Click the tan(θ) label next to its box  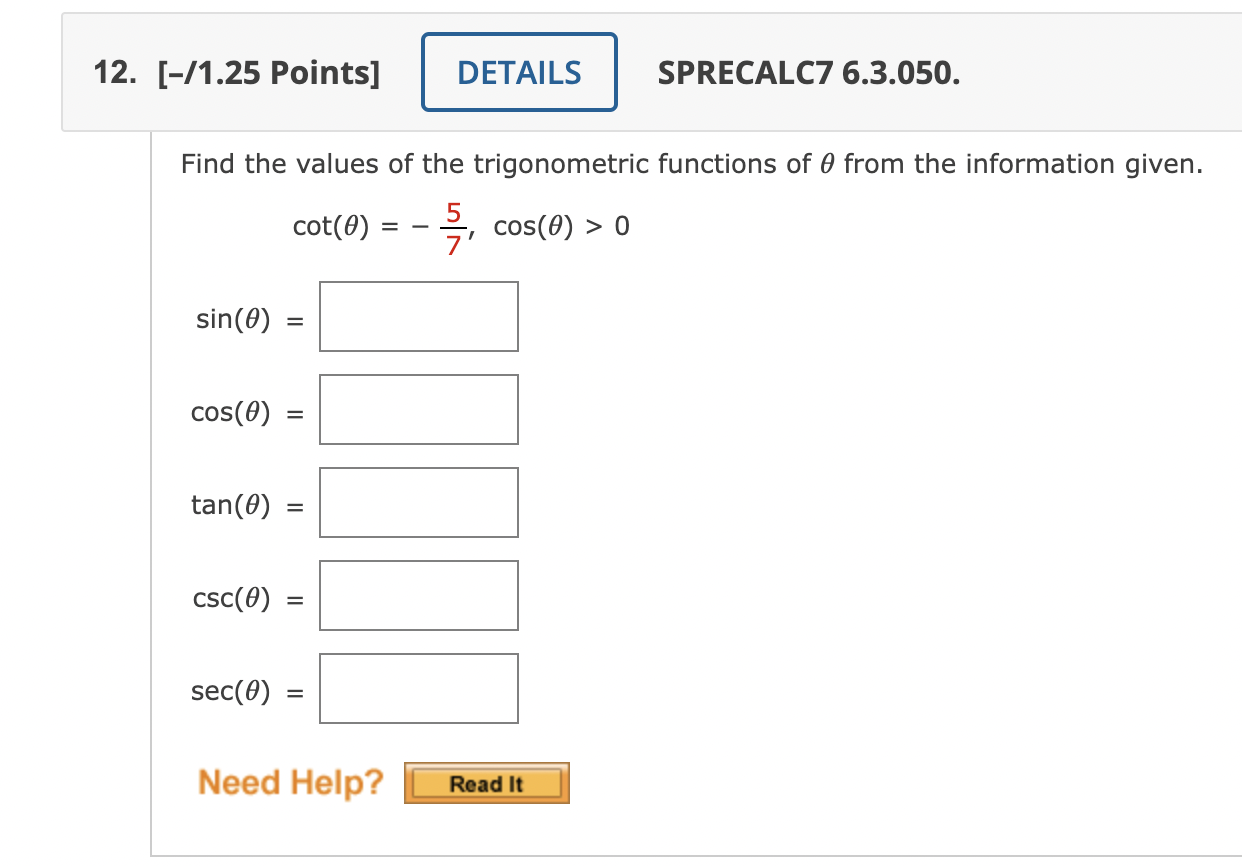[229, 504]
